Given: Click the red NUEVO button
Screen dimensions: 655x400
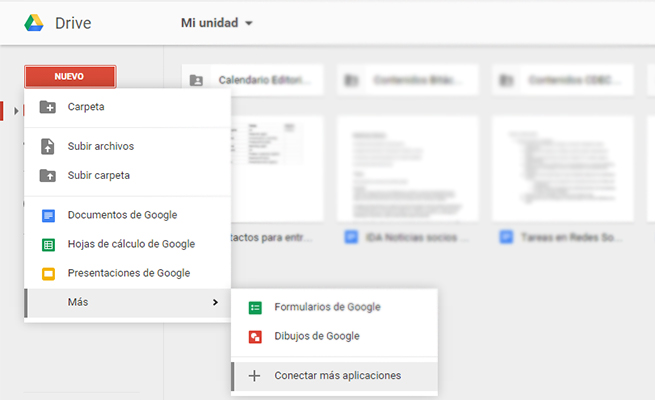Looking at the screenshot, I should 70,76.
